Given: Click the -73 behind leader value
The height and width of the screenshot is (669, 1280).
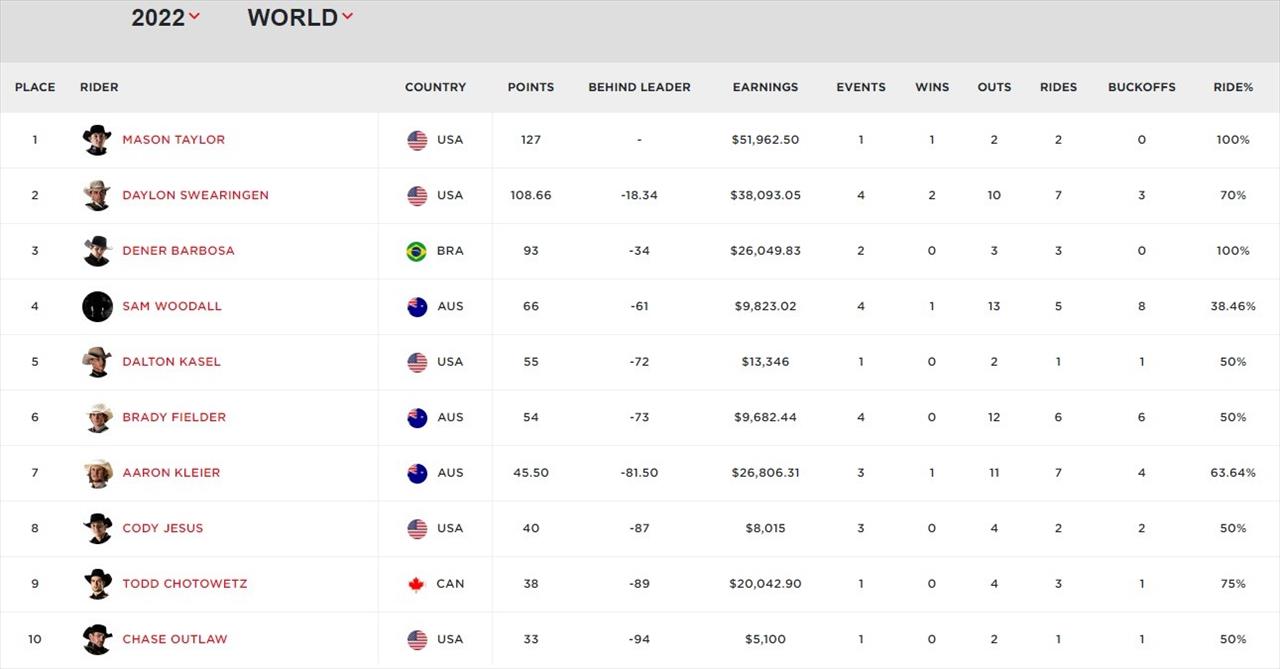Looking at the screenshot, I should [x=639, y=417].
